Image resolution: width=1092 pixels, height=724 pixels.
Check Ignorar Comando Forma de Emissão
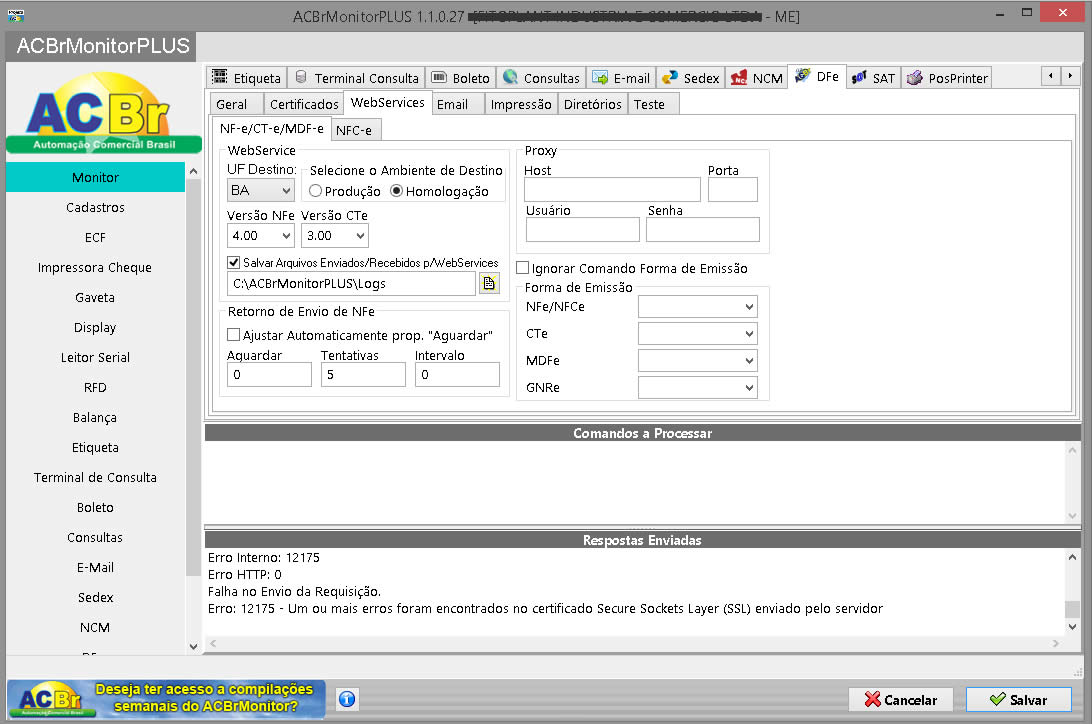click(x=522, y=268)
